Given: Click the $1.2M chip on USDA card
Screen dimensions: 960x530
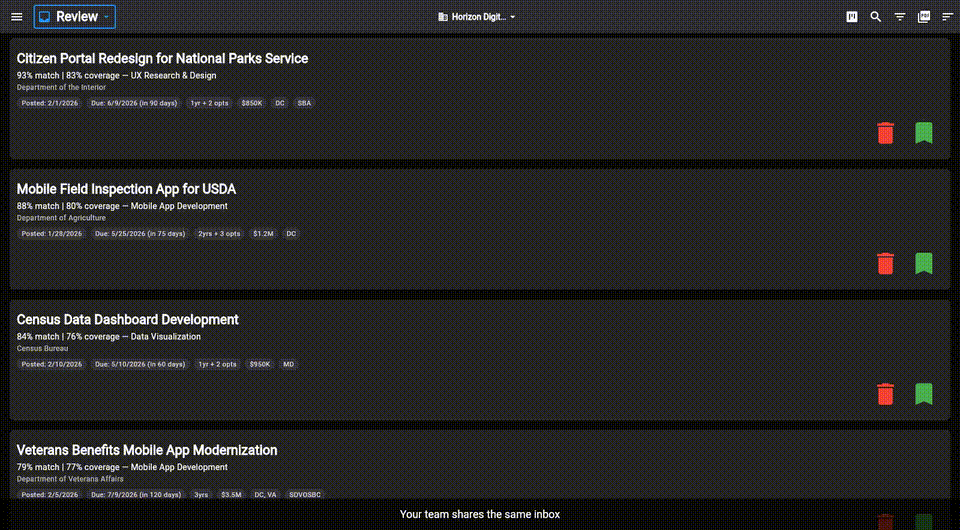Looking at the screenshot, I should click(x=263, y=234).
